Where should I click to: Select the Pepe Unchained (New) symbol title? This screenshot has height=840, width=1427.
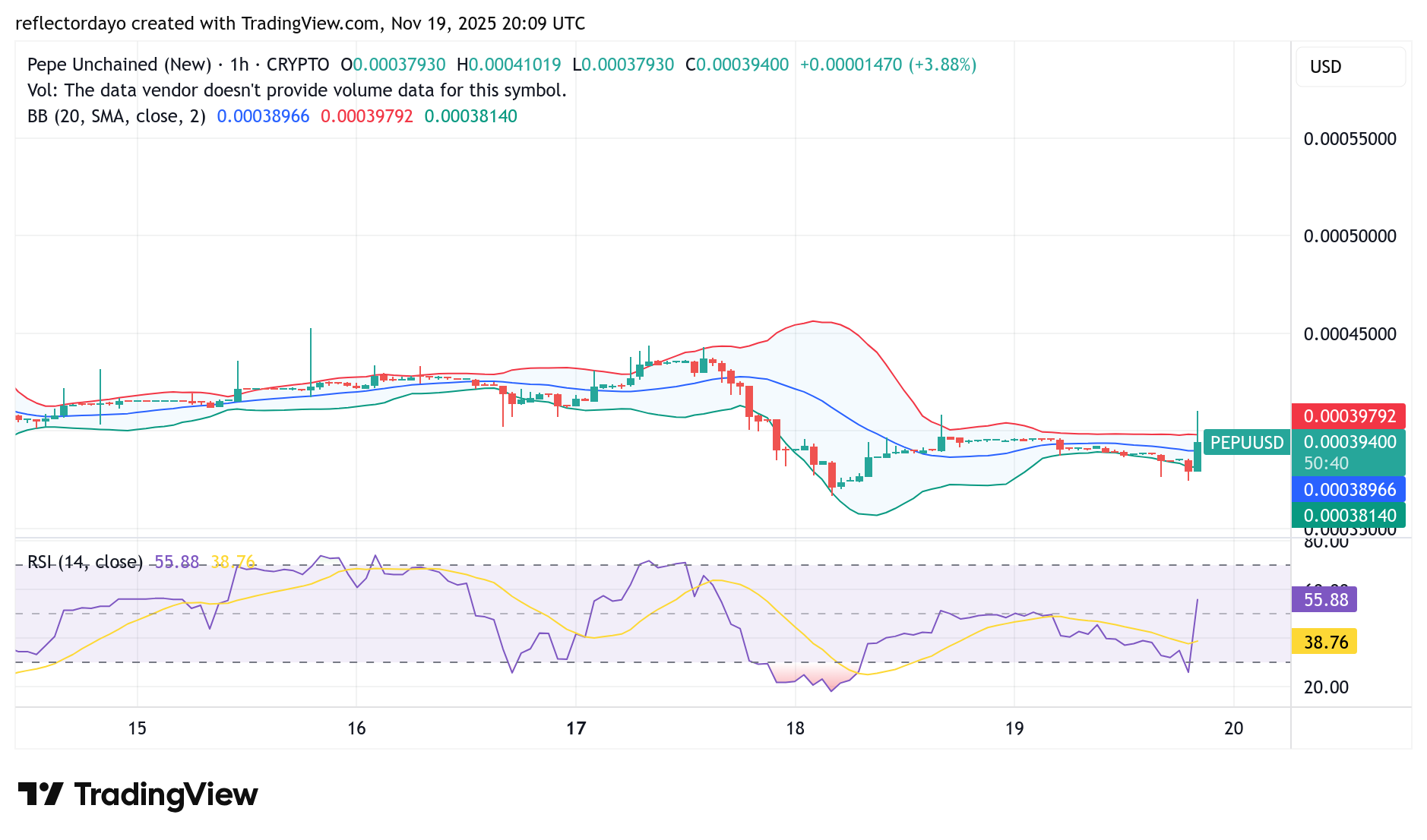[x=119, y=65]
